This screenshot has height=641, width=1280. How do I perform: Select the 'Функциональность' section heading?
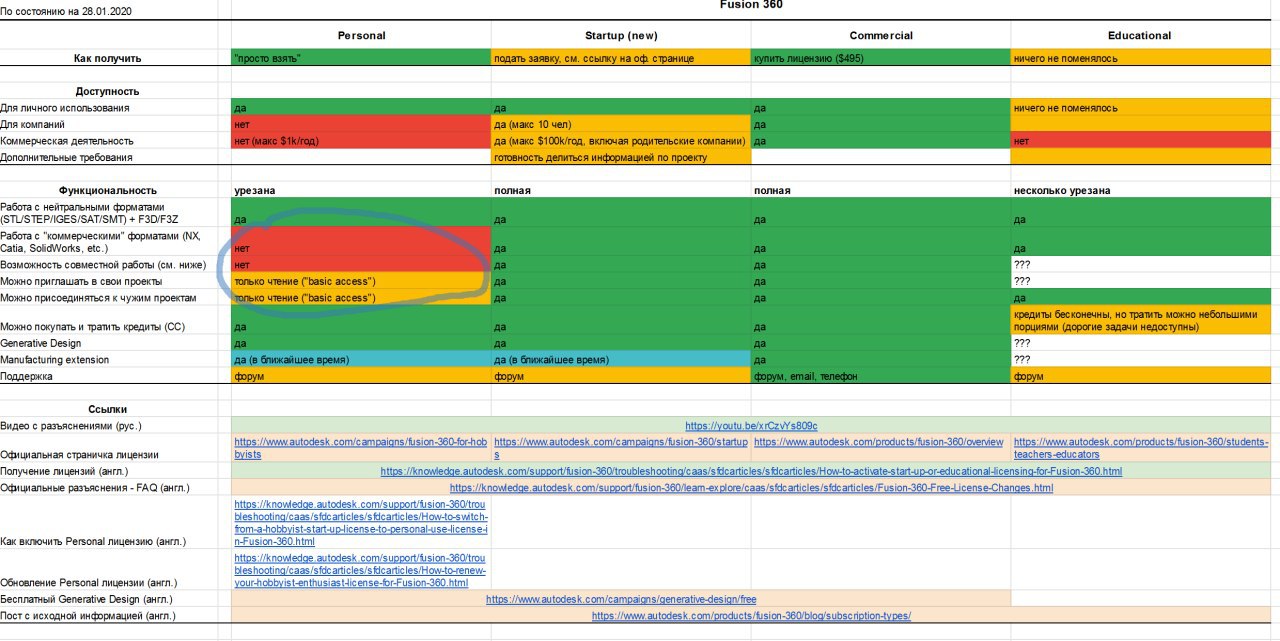(x=107, y=190)
